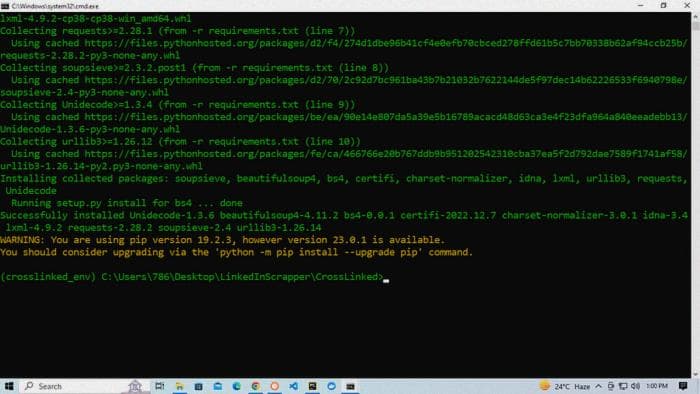
Task: Click the terminal scrollbar down arrow
Action: tap(696, 374)
